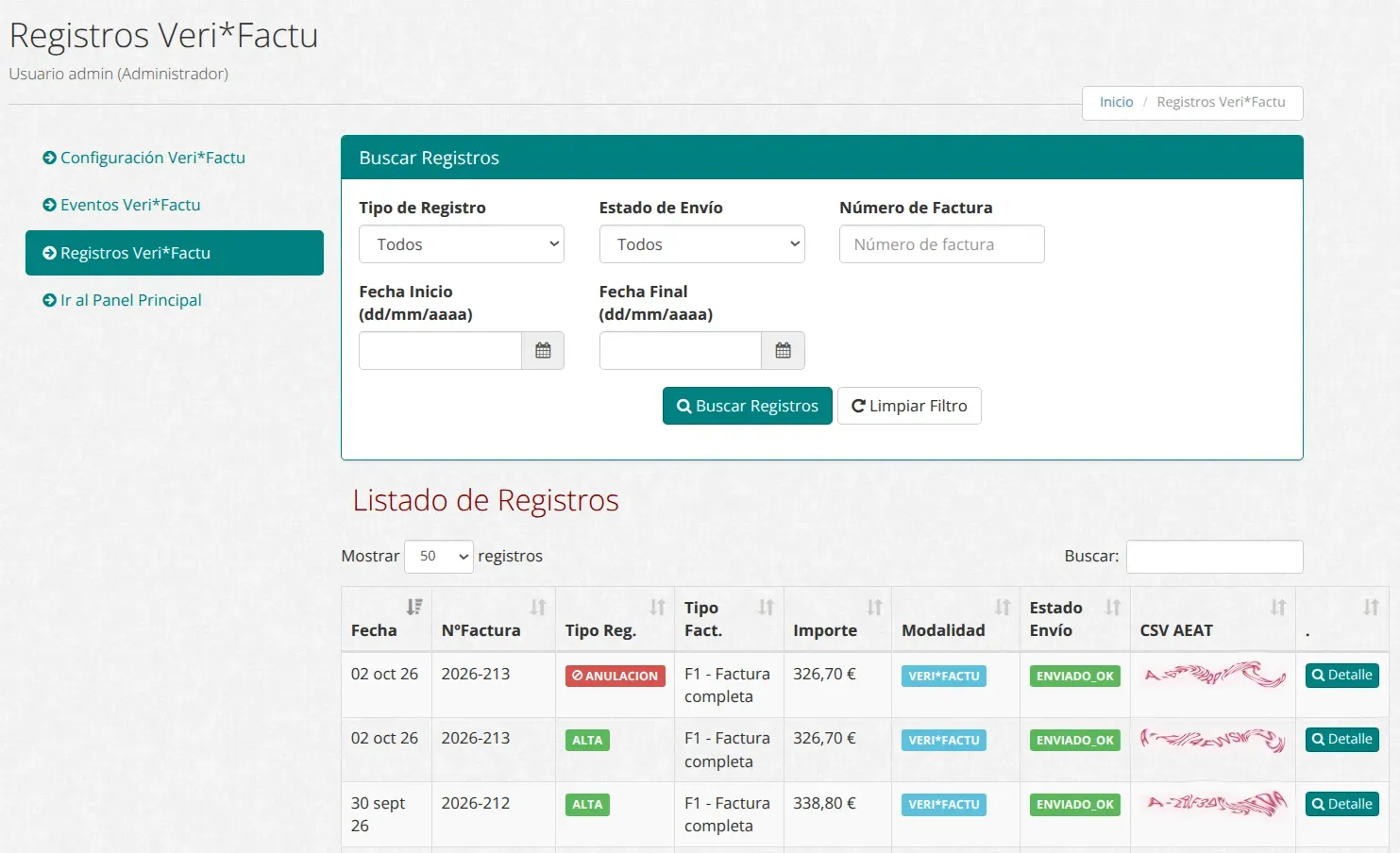The image size is (1400, 853).
Task: Click the Listado de Registros heading
Action: (485, 500)
